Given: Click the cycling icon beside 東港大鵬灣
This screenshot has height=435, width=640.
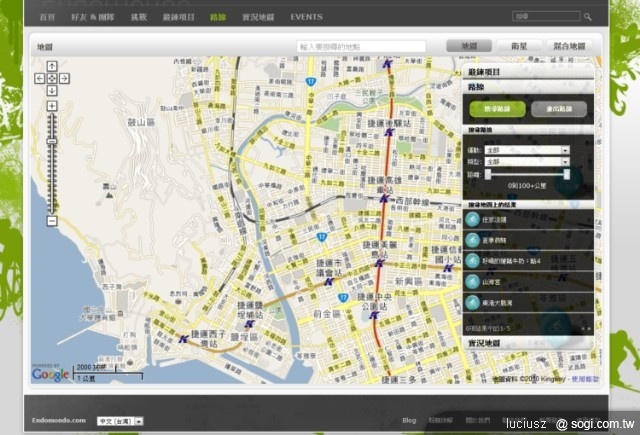Looking at the screenshot, I should point(473,303).
